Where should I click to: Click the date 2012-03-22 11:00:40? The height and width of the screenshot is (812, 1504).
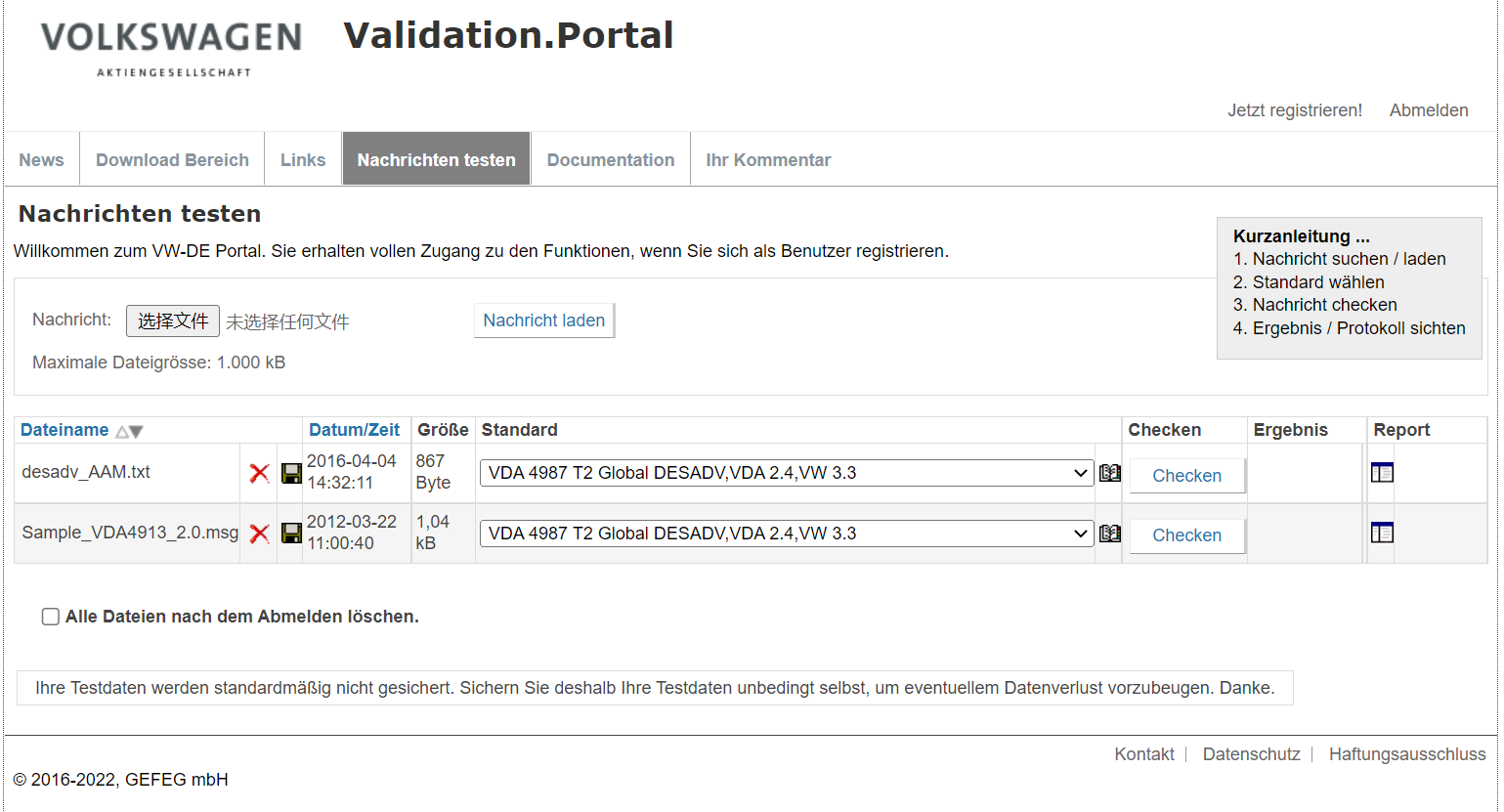[352, 533]
